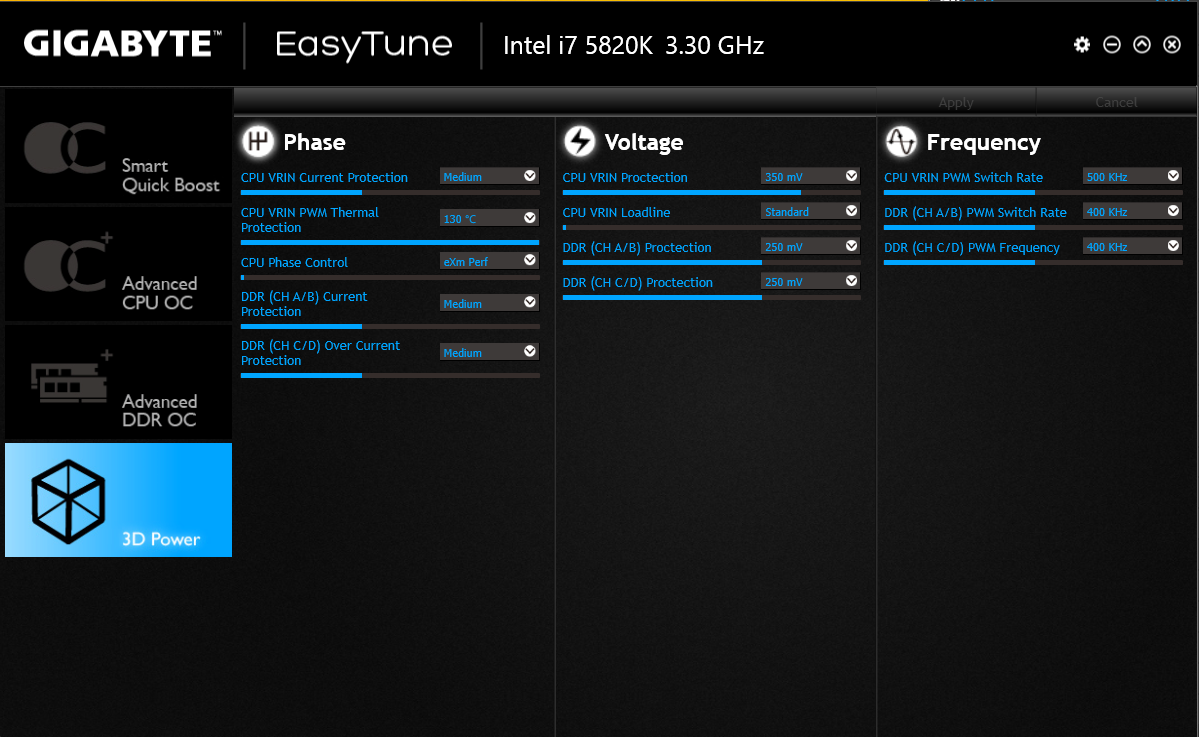Viewport: 1199px width, 737px height.
Task: Click the CPU VRIN Current Protection slider
Action: 390,193
